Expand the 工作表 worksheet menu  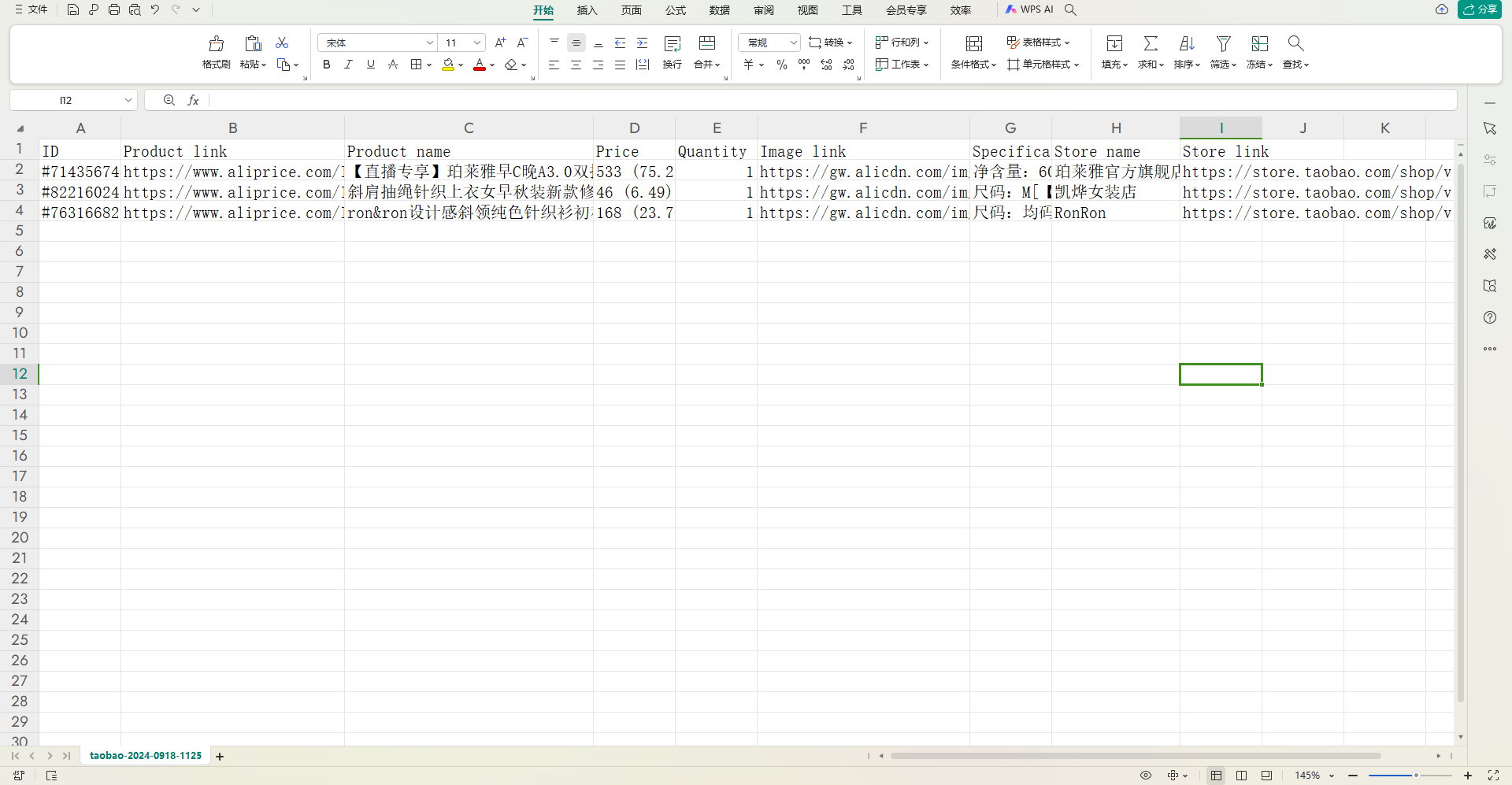(902, 65)
